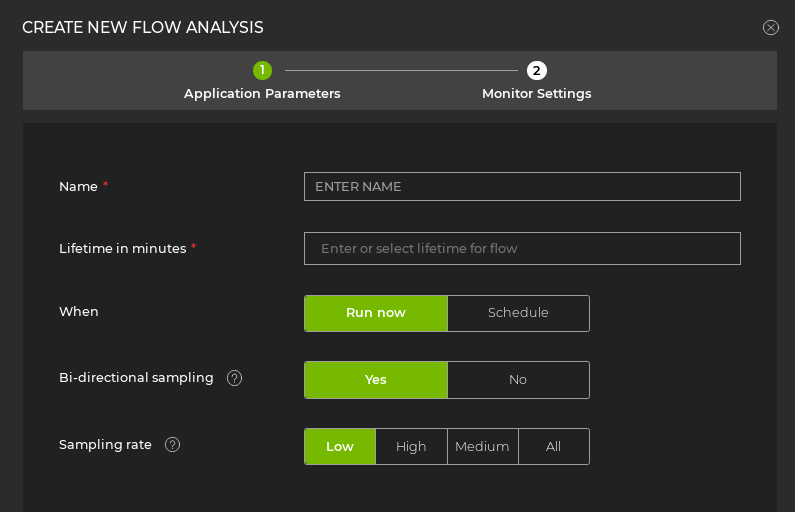Select Low sampling rate
This screenshot has width=795, height=512.
click(340, 447)
